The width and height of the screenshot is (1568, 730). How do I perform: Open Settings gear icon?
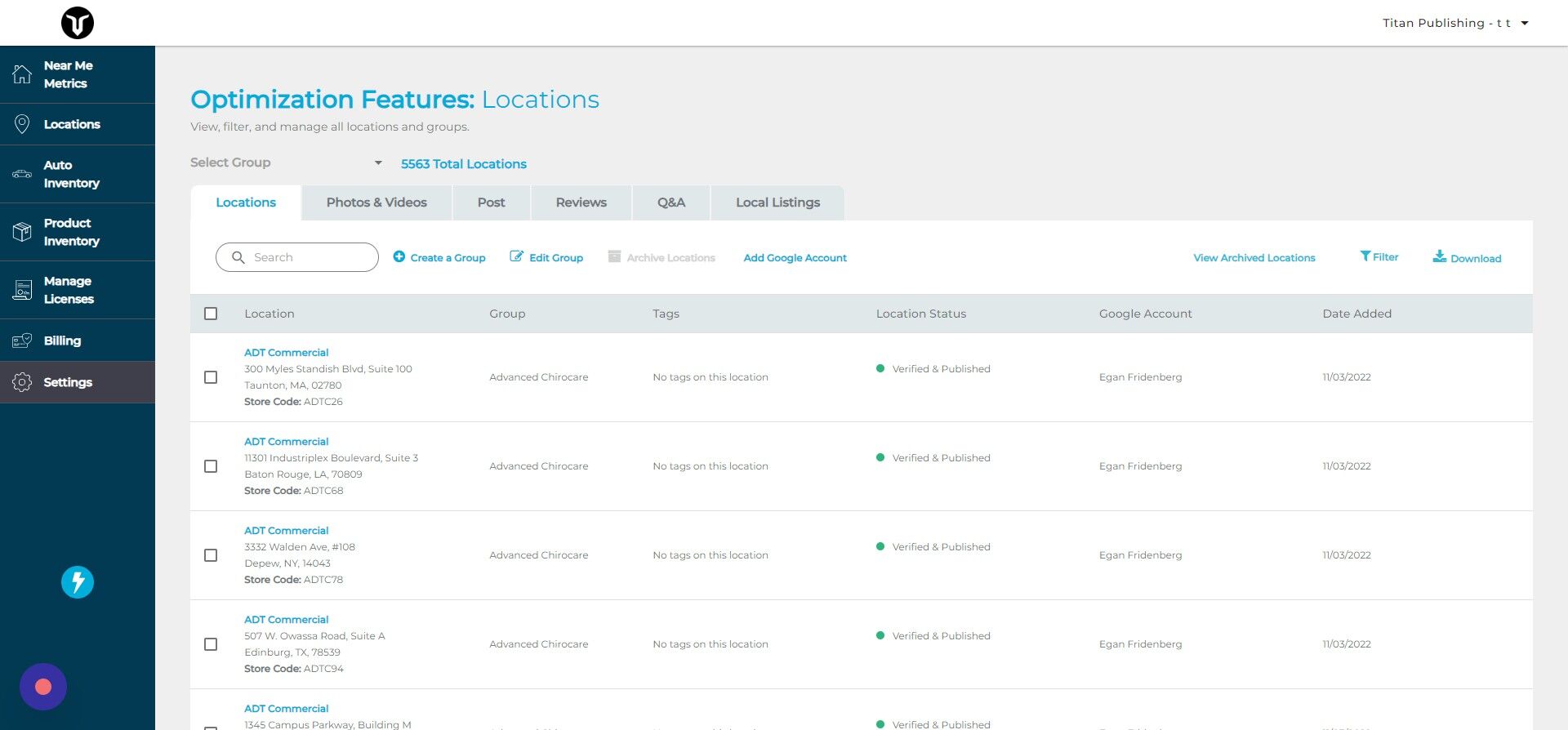(x=22, y=382)
